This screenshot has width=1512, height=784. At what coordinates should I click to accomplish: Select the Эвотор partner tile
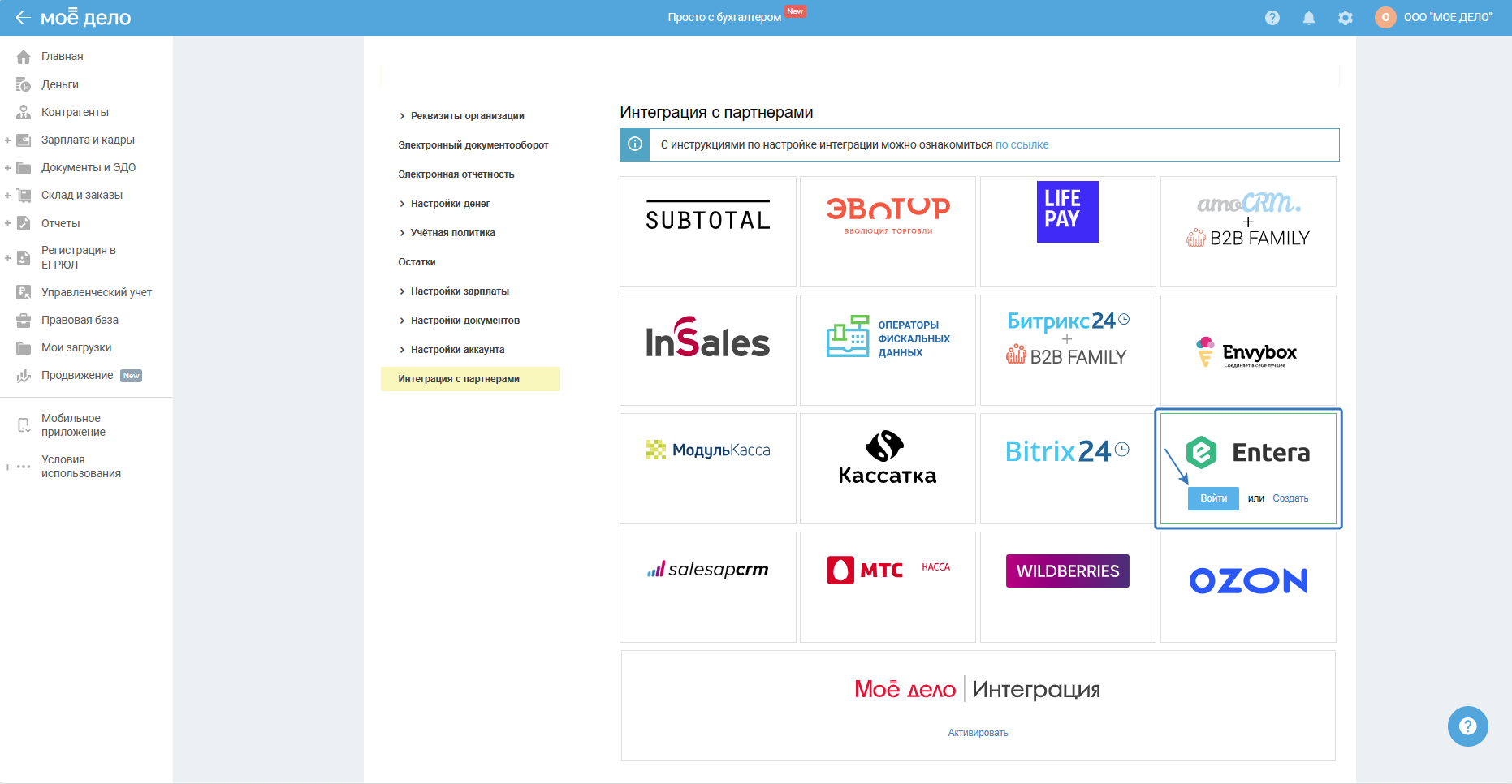click(x=888, y=231)
